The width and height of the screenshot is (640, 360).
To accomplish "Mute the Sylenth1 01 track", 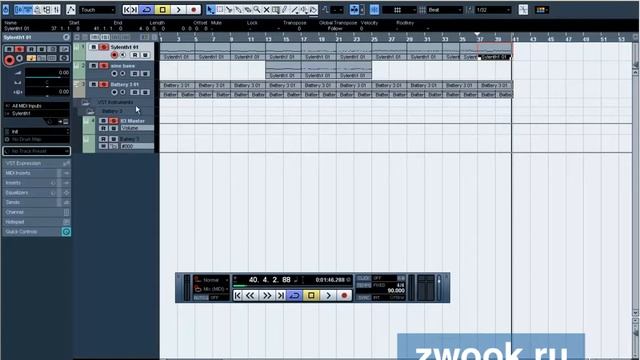I will [x=93, y=47].
